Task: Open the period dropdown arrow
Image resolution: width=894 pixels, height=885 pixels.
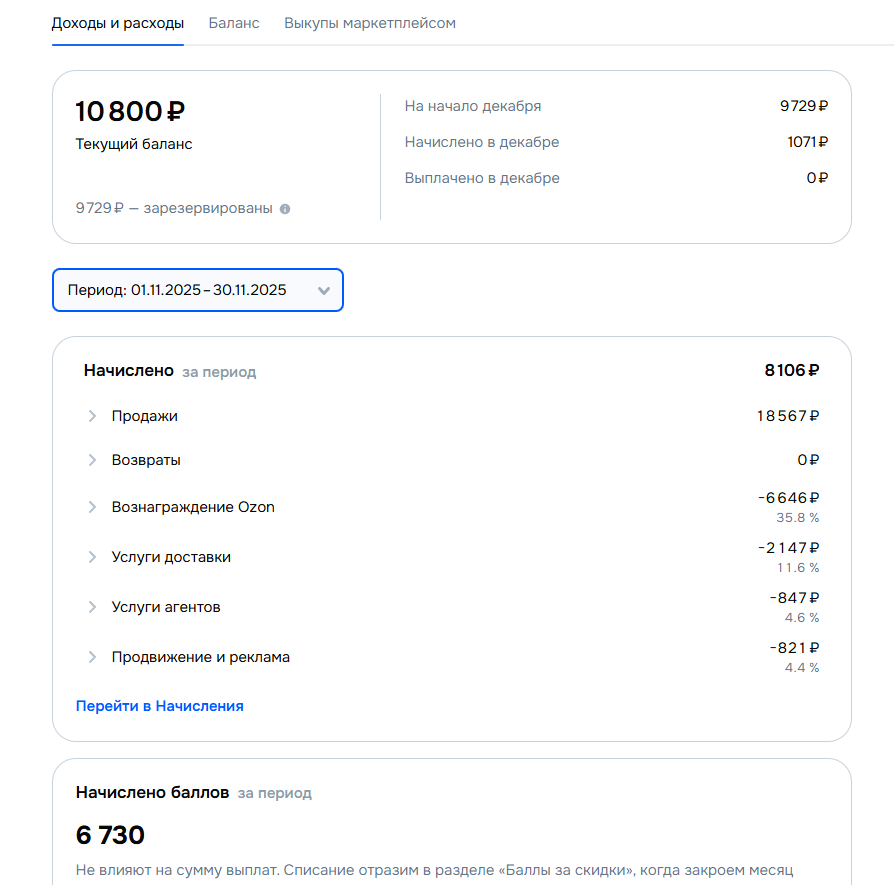Action: pyautogui.click(x=323, y=291)
